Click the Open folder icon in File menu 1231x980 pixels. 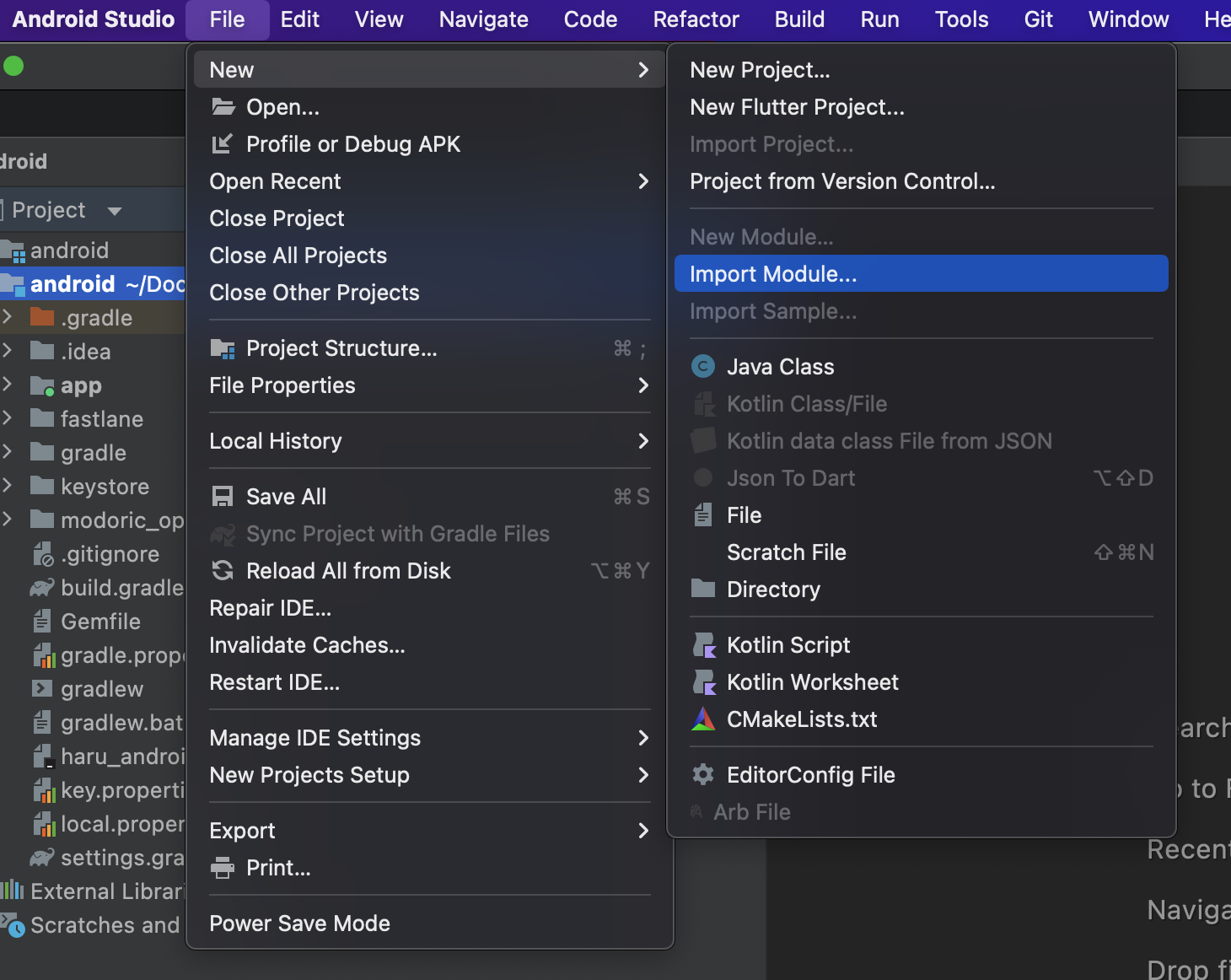pos(223,107)
